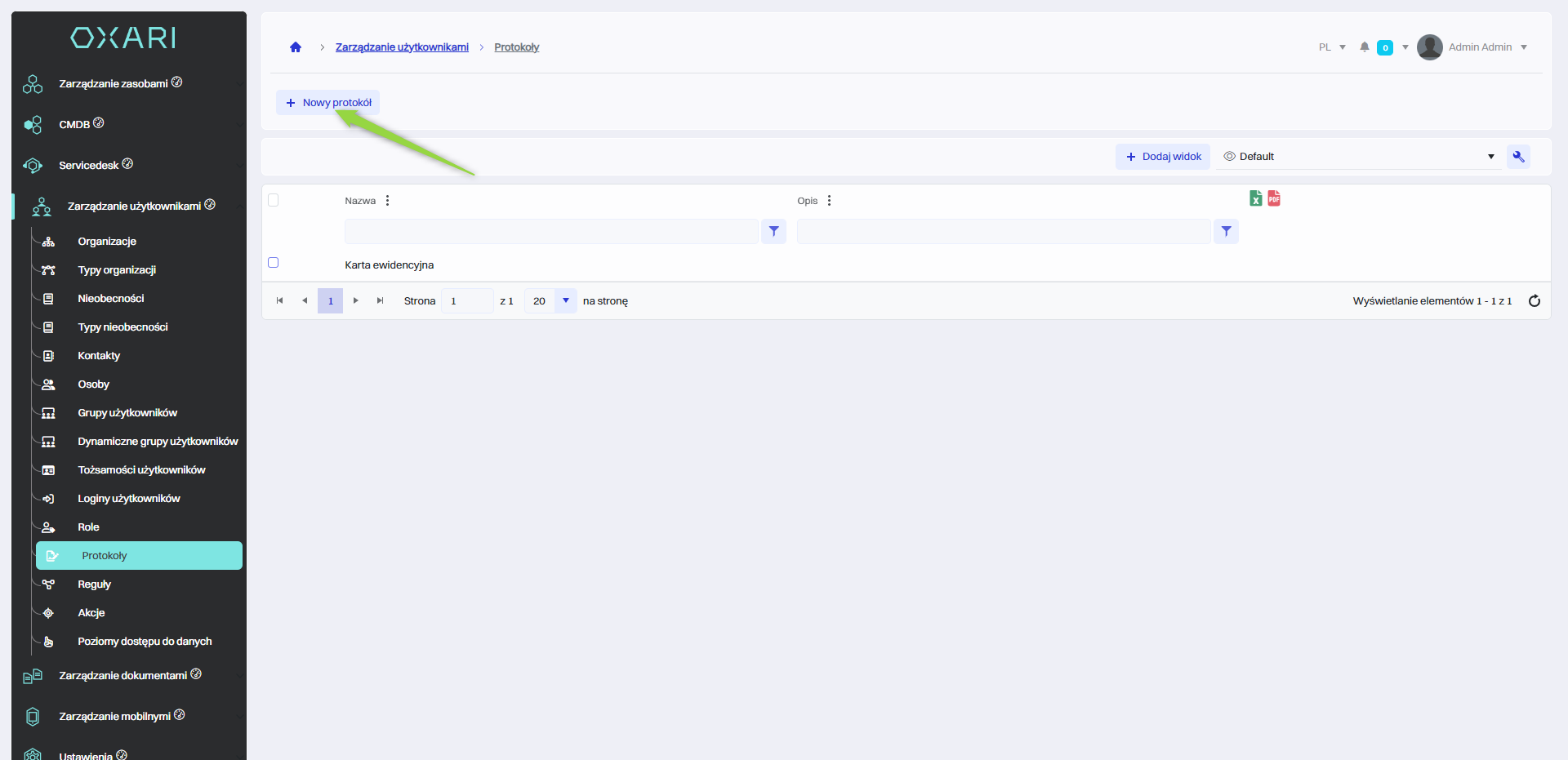Click the home icon in breadcrumb
This screenshot has height=760, width=1568.
(296, 47)
